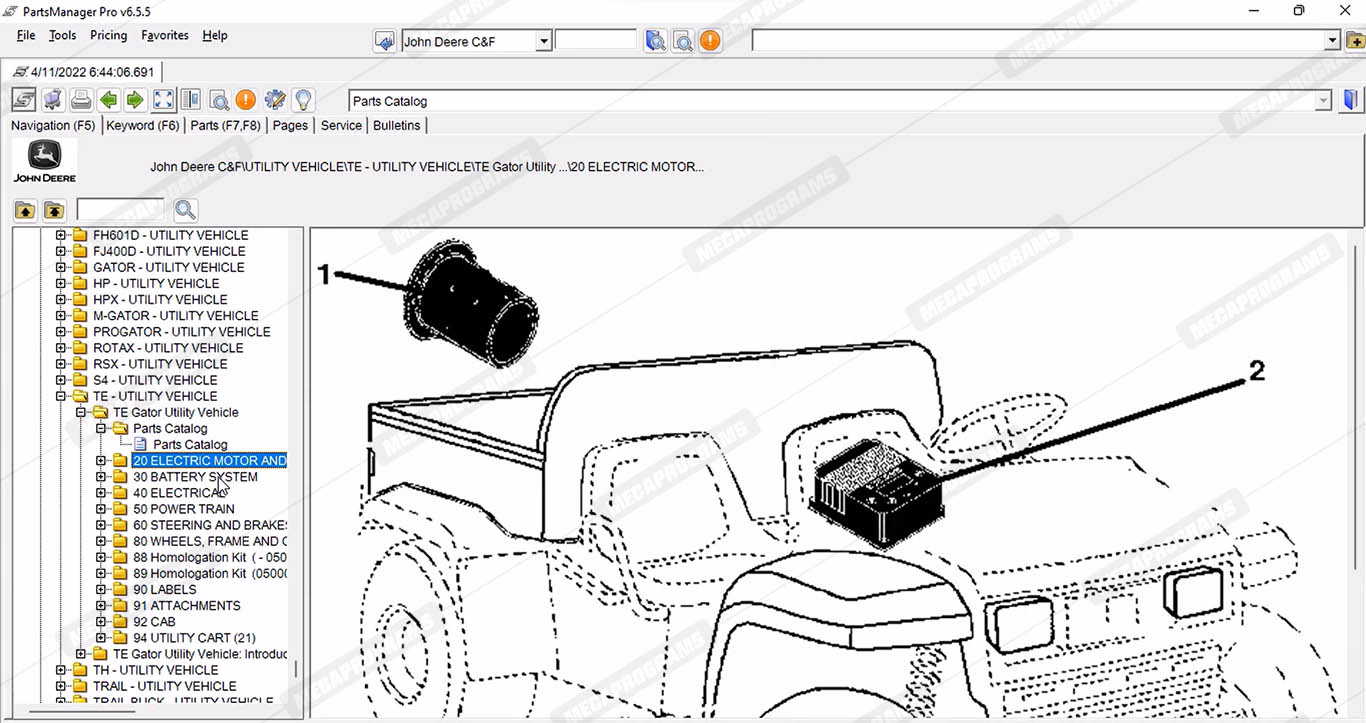Click the grey page-search icon in the top toolbar

pyautogui.click(x=683, y=41)
